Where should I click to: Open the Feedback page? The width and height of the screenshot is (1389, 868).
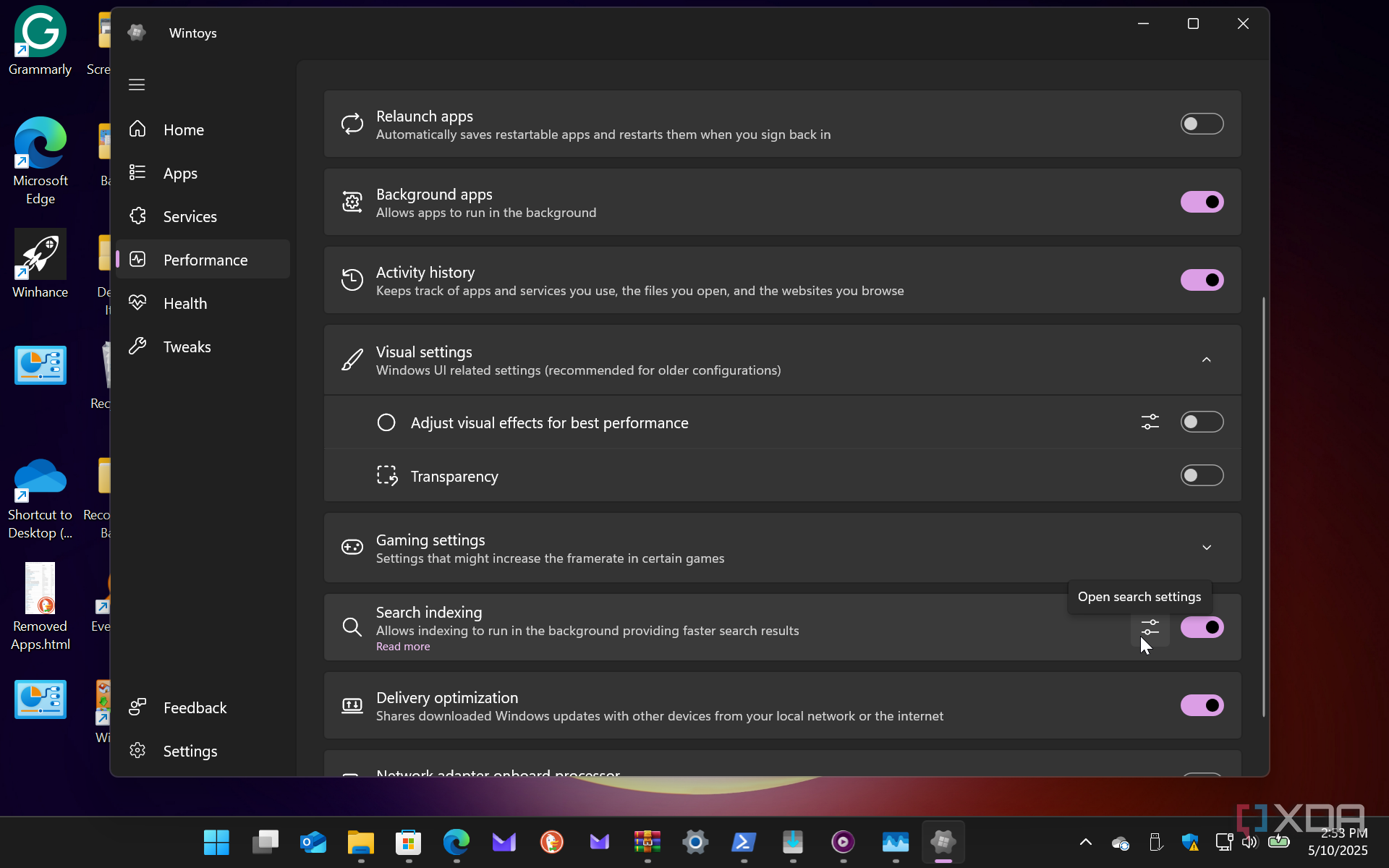click(203, 707)
